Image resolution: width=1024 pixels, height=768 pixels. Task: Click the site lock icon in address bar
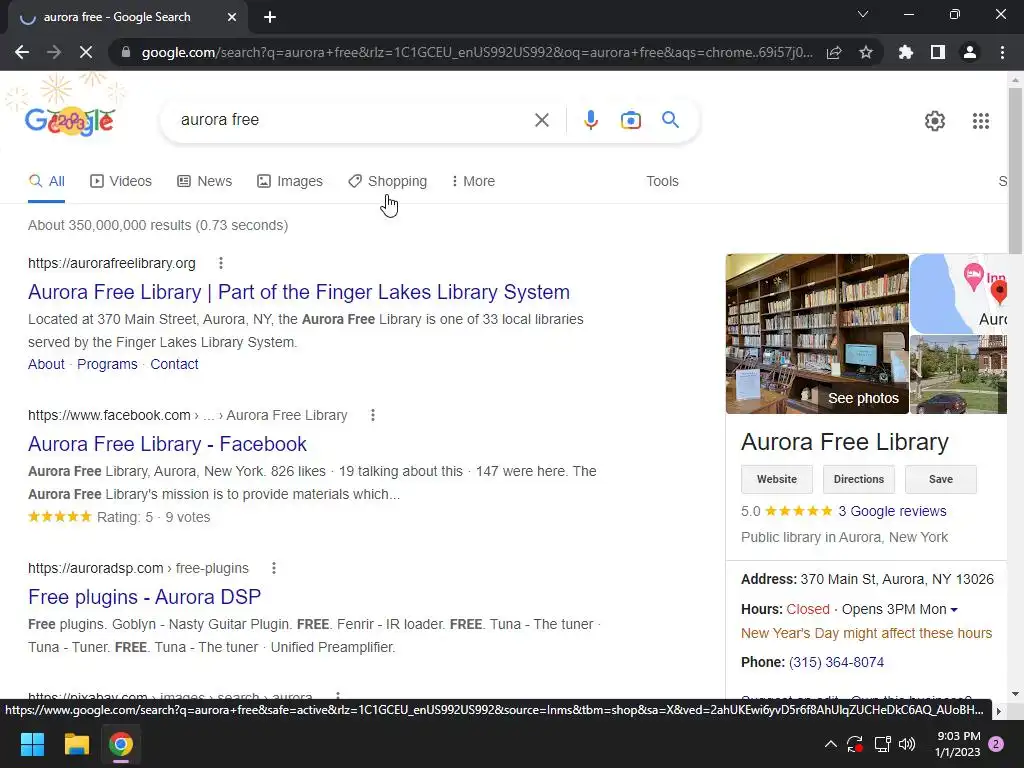click(126, 52)
